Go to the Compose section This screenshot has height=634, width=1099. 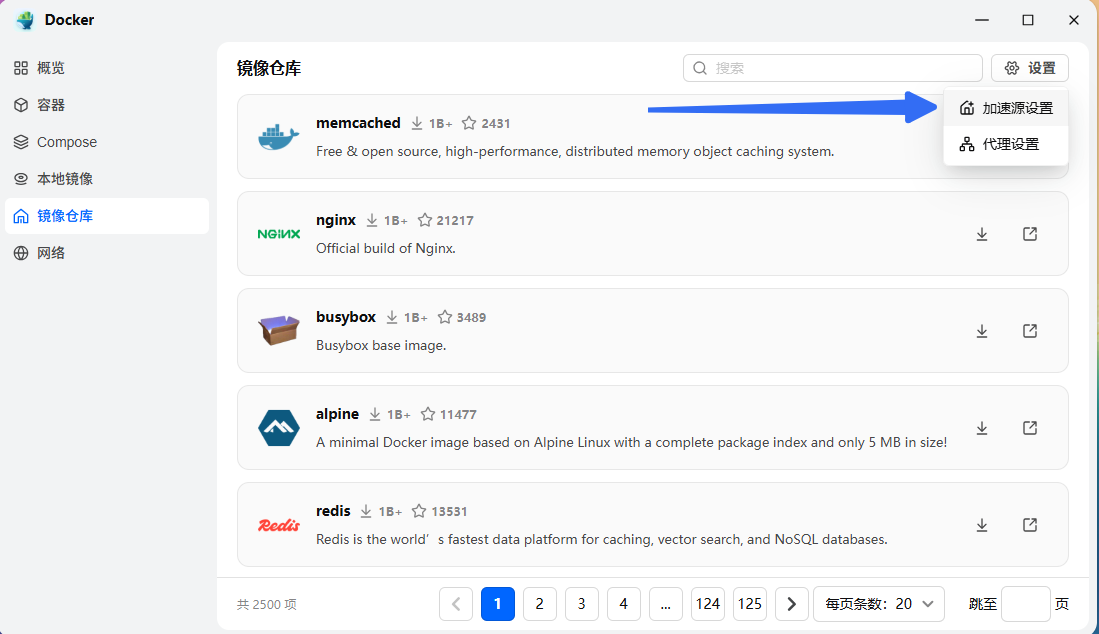click(x=107, y=142)
